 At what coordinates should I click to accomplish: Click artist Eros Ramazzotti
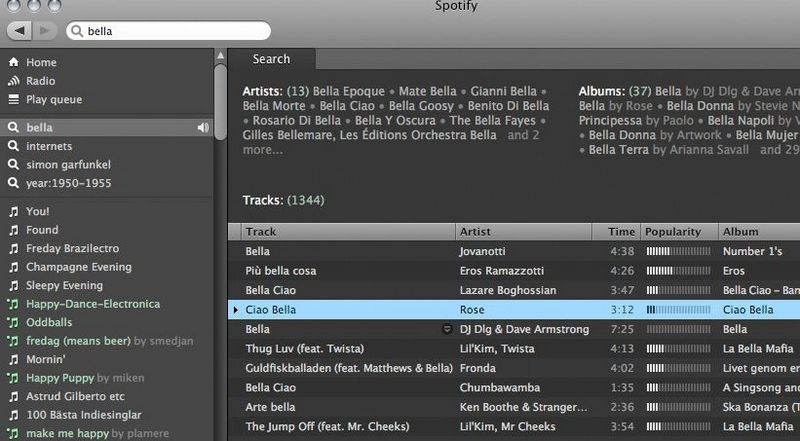tap(502, 271)
